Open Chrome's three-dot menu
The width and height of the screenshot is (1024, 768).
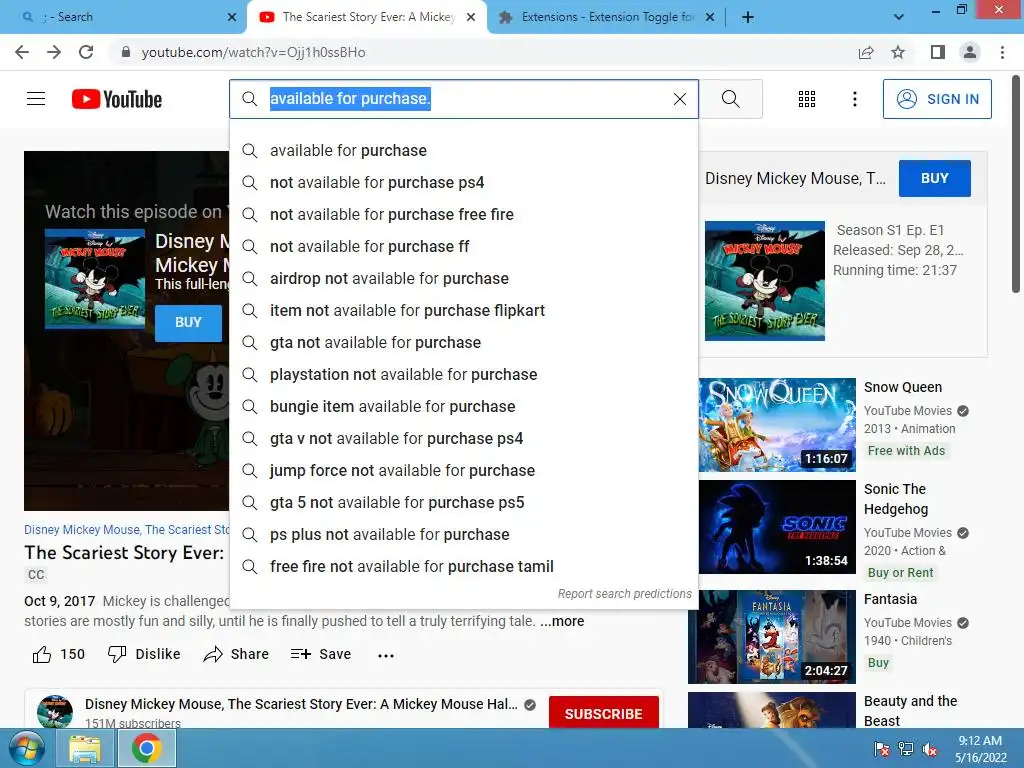point(1002,52)
